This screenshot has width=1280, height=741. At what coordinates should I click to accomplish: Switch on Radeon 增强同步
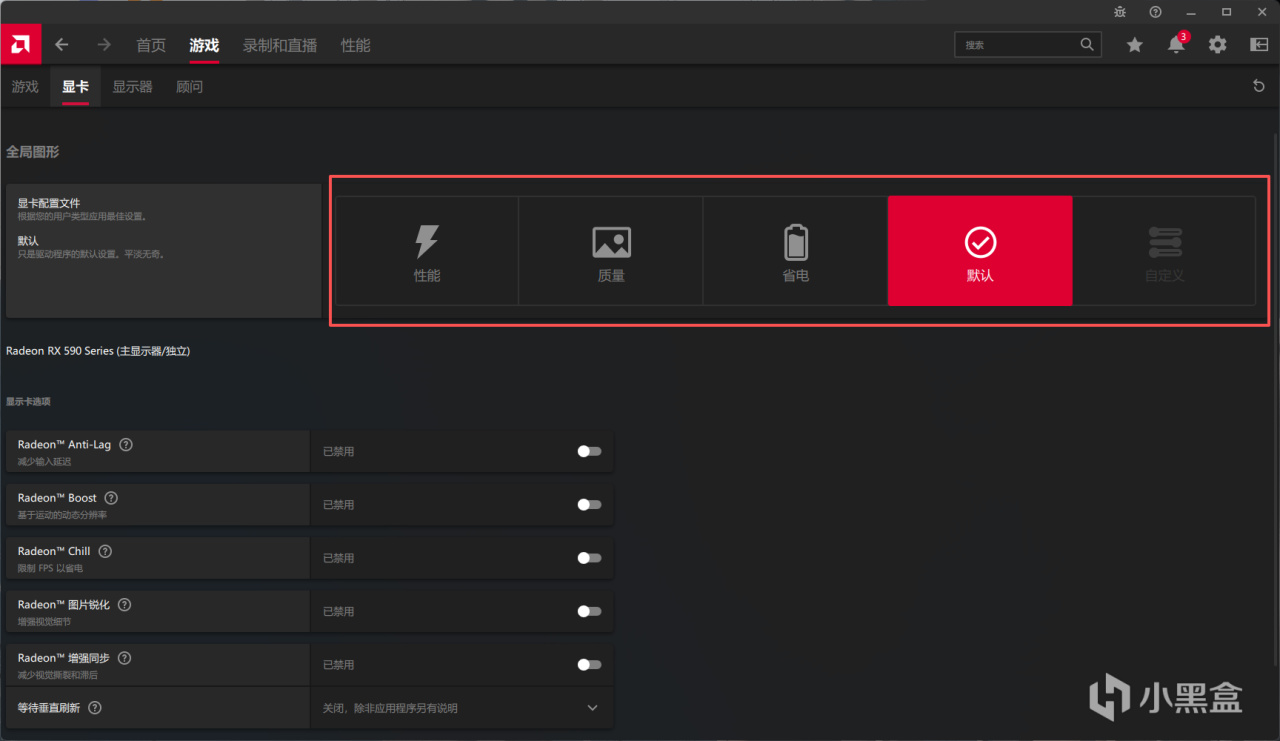tap(589, 665)
